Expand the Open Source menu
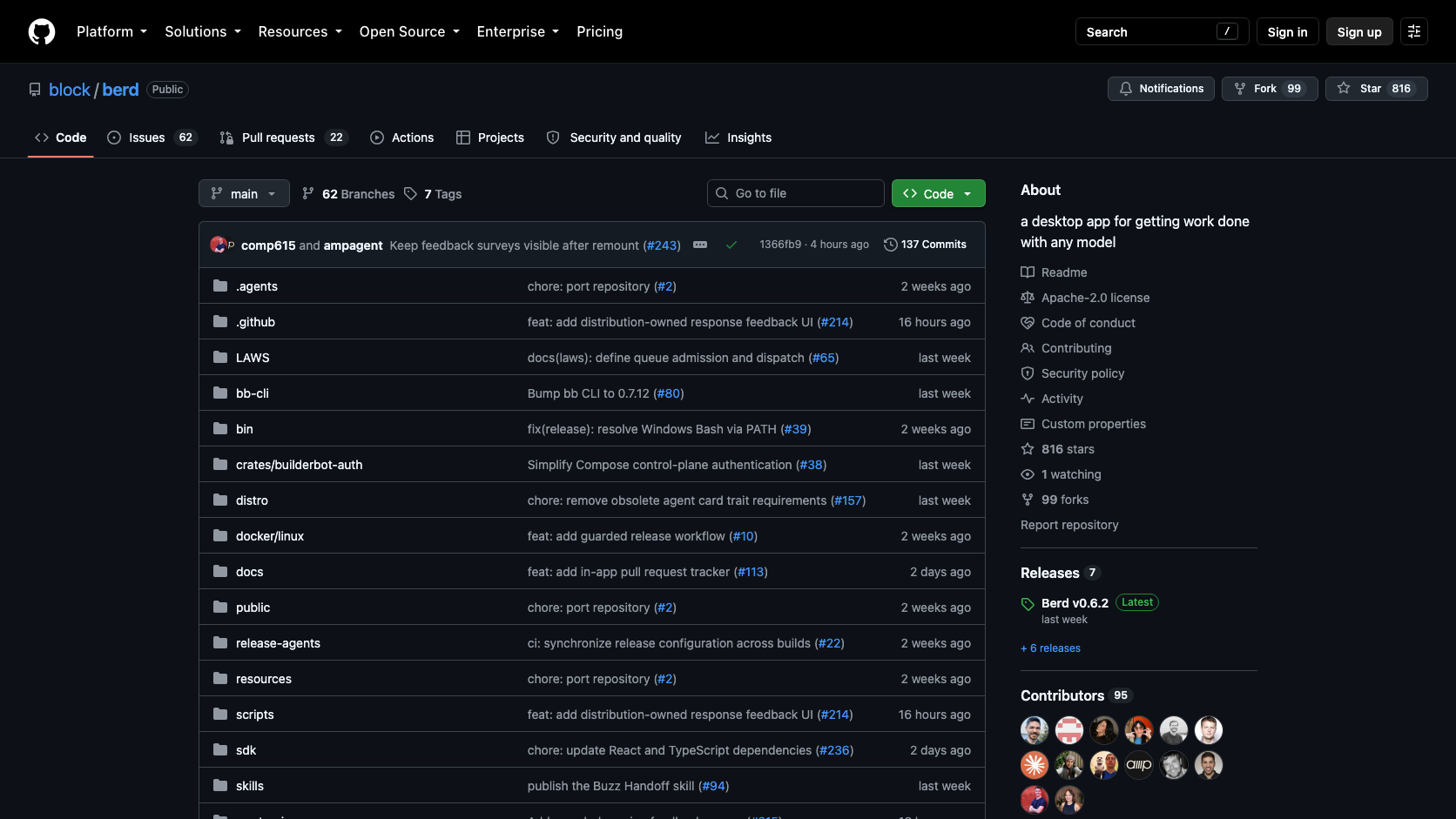The width and height of the screenshot is (1456, 819). [x=409, y=31]
